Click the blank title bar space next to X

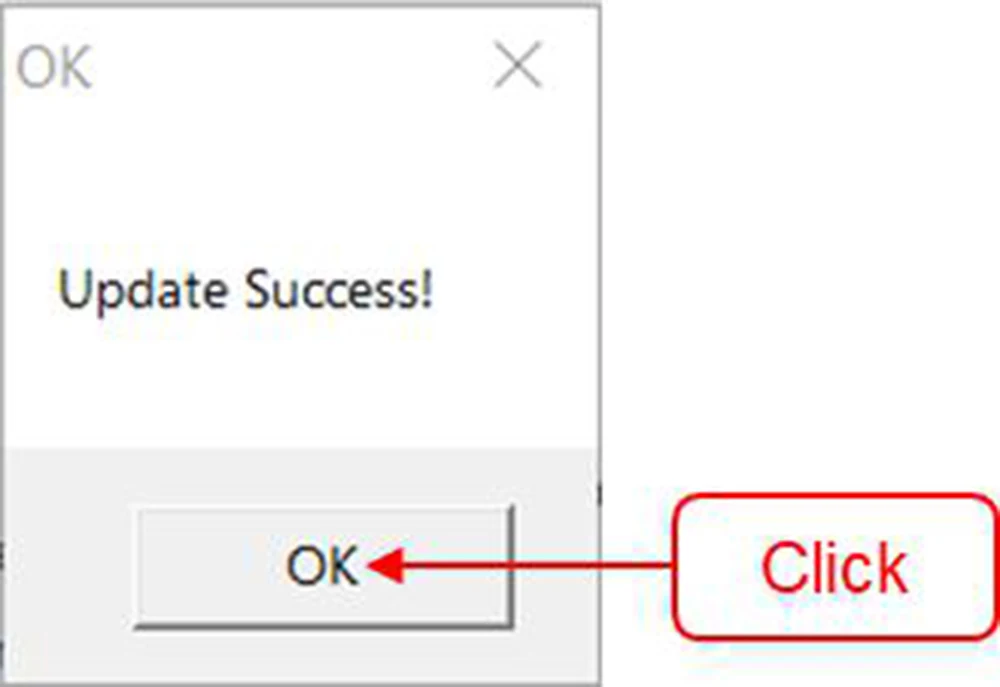click(293, 65)
